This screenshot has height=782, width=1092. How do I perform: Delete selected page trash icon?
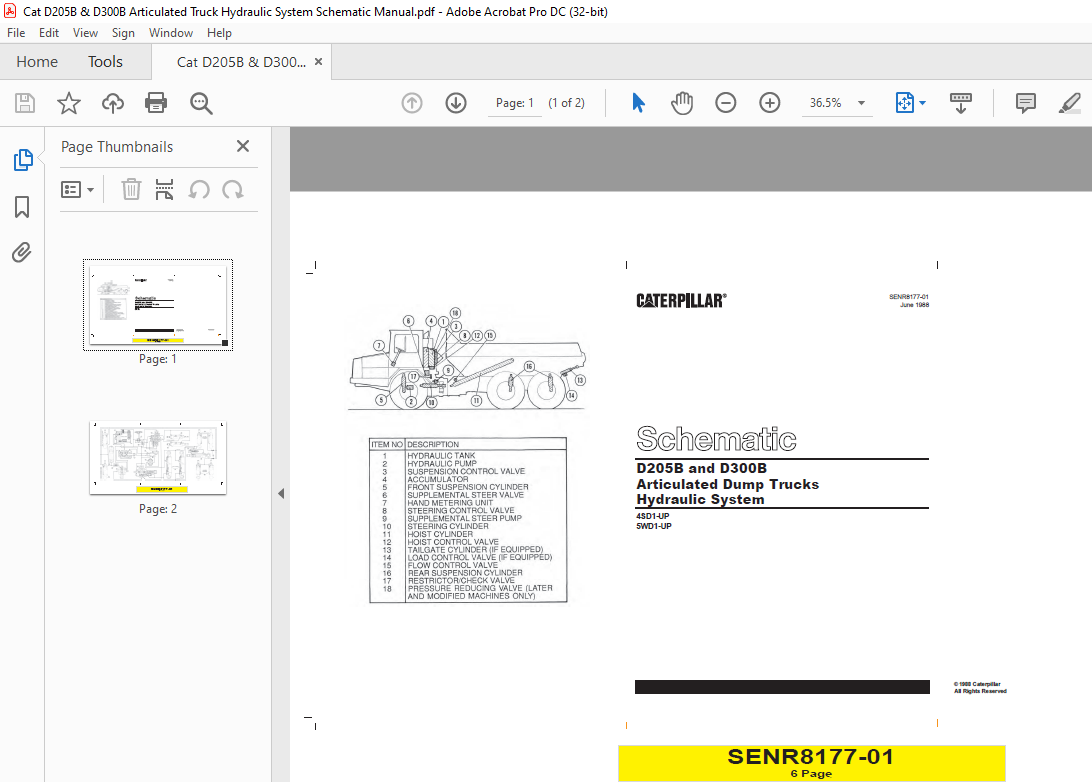click(x=131, y=189)
